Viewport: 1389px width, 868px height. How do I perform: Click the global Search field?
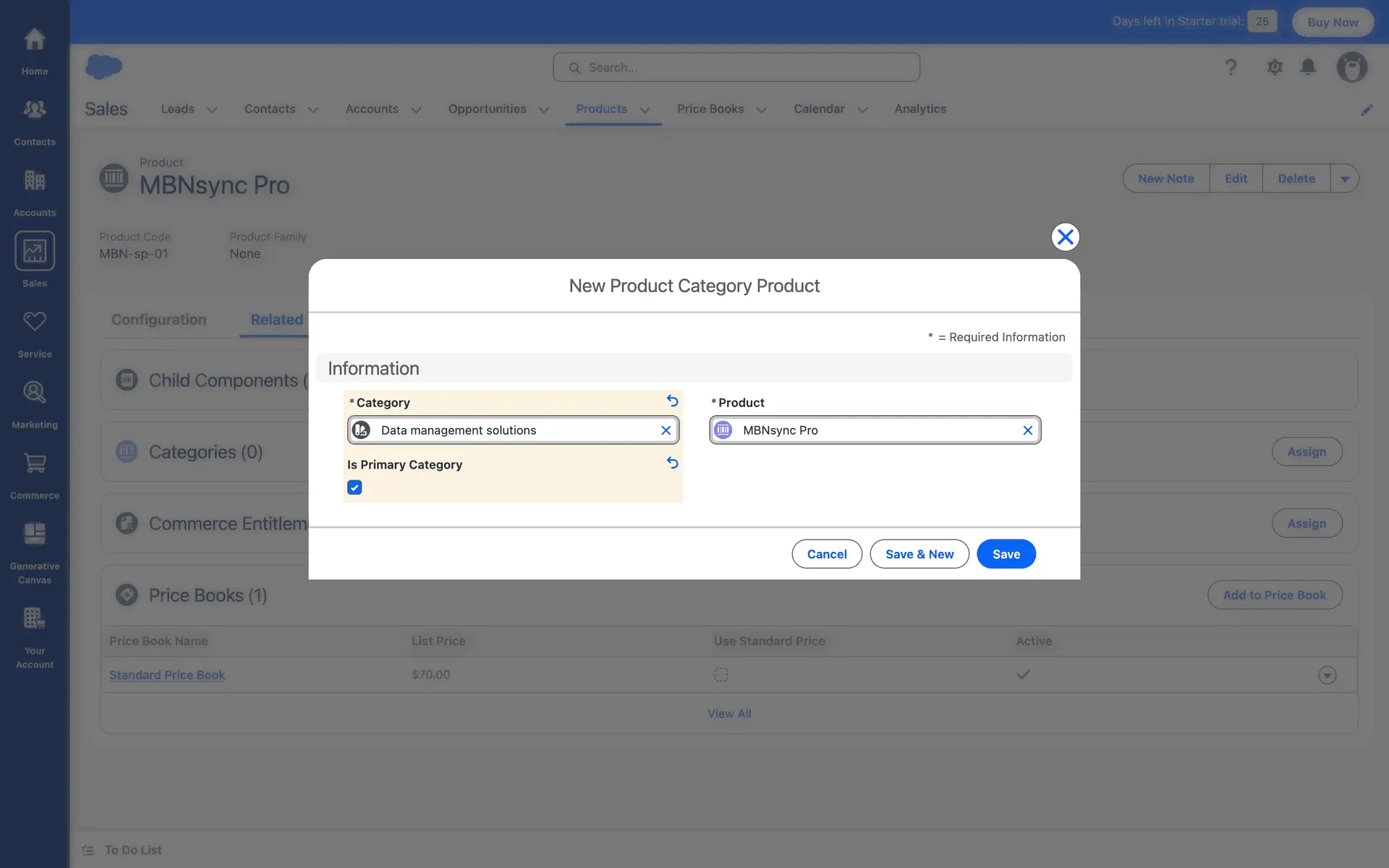736,67
